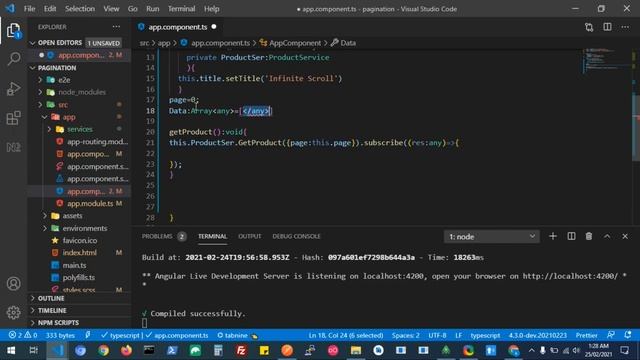
Task: Open Firefox from the taskbar
Action: click(126, 350)
